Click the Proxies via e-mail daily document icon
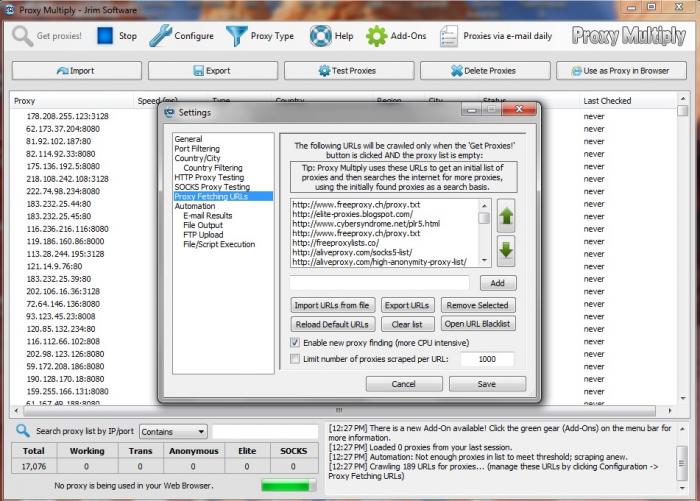Viewport: 700px width, 501px height. [448, 36]
